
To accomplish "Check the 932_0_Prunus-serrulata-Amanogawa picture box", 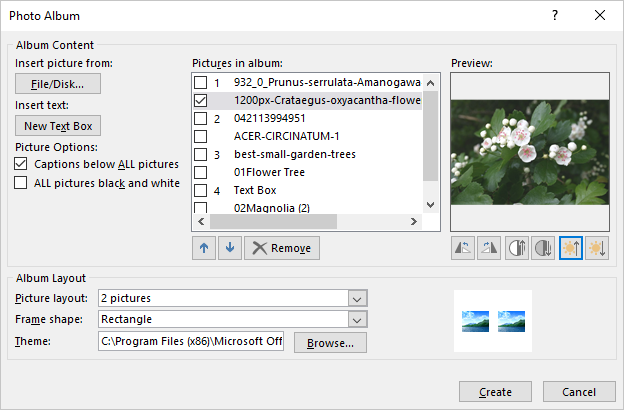I will 201,82.
